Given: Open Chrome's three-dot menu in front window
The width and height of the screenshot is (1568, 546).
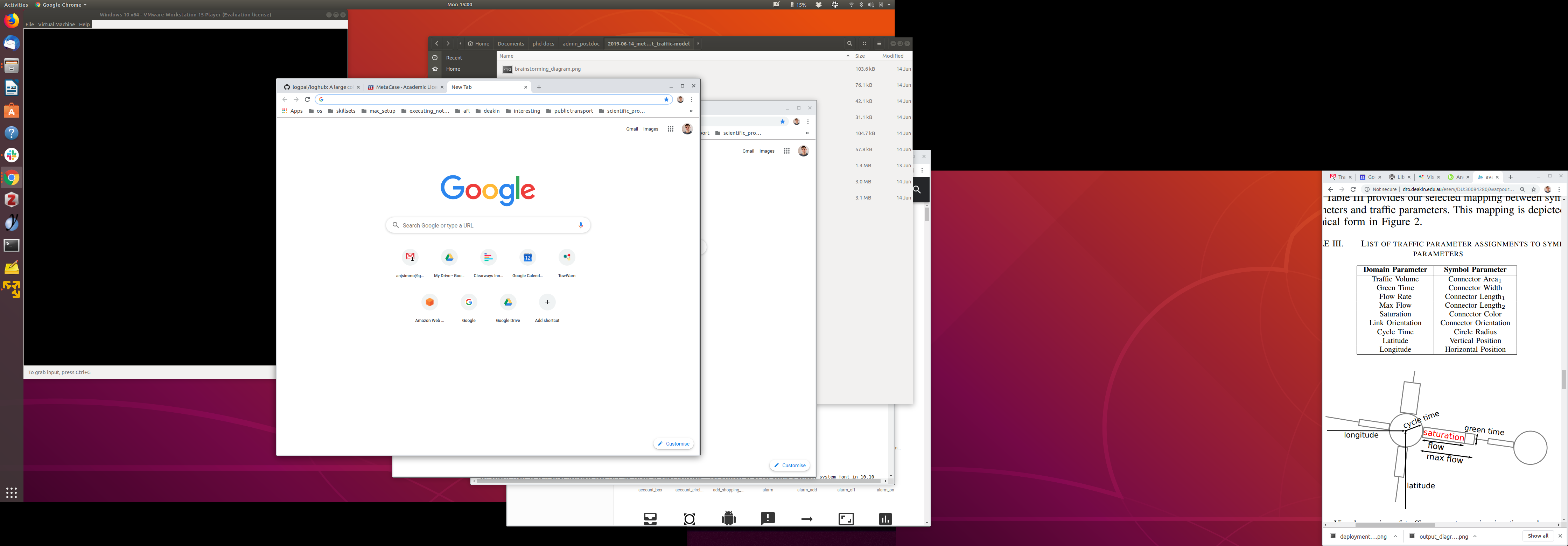Looking at the screenshot, I should pos(692,99).
